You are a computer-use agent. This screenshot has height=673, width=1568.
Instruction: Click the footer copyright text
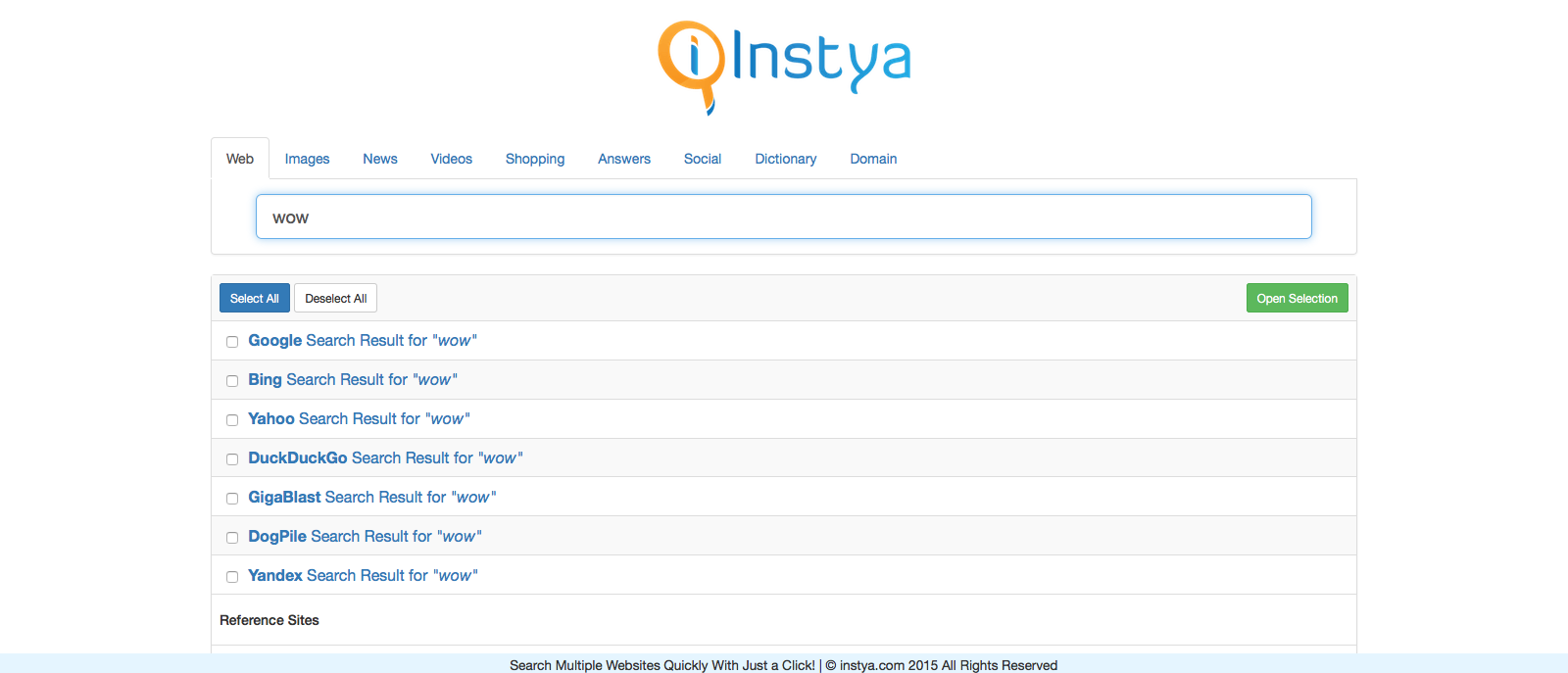coord(784,665)
